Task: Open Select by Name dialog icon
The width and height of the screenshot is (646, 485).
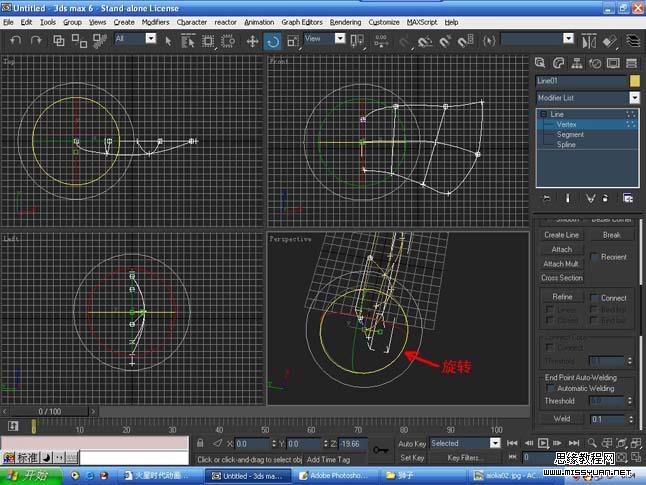Action: [x=188, y=41]
